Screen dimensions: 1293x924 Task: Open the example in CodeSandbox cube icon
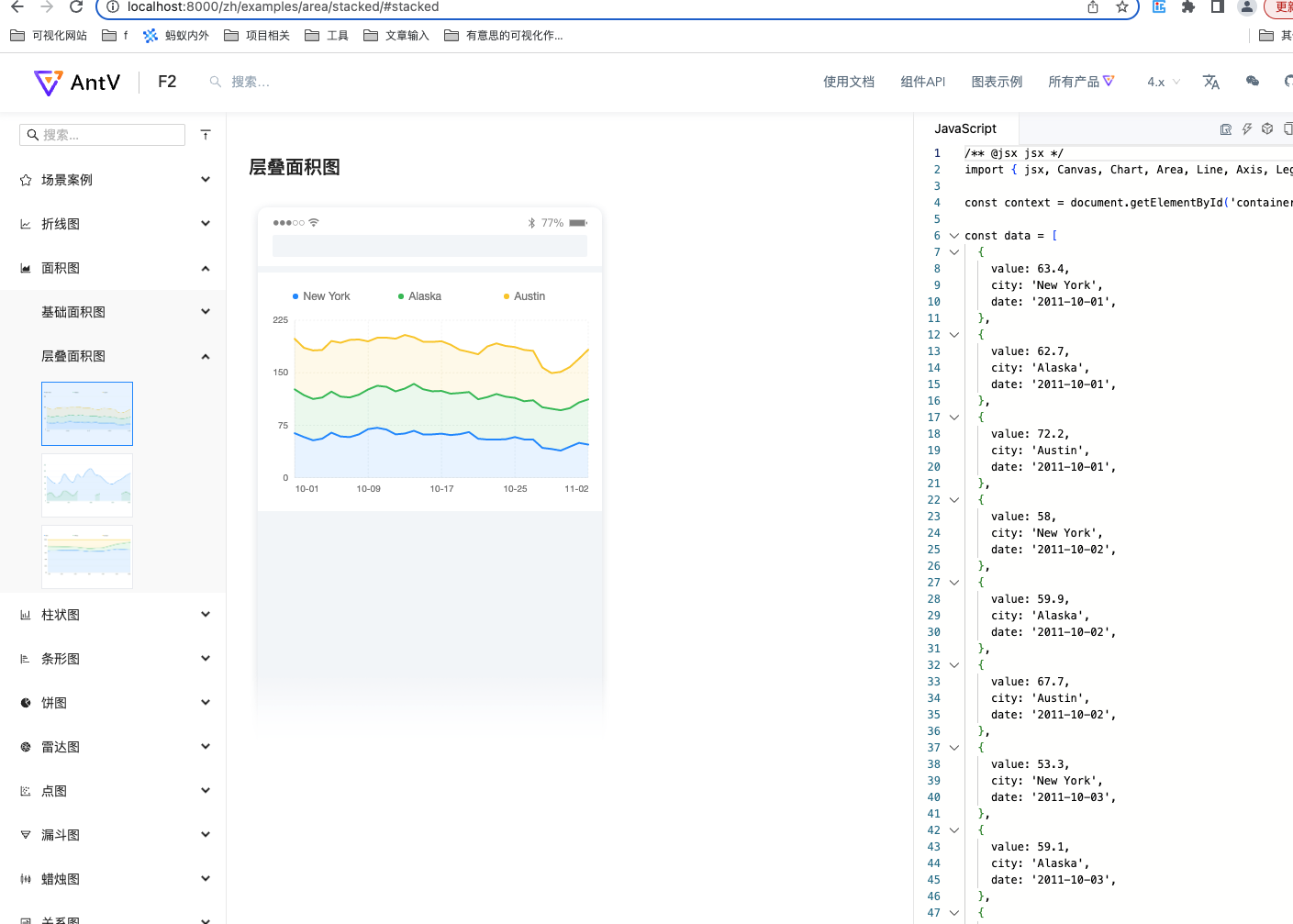1267,128
